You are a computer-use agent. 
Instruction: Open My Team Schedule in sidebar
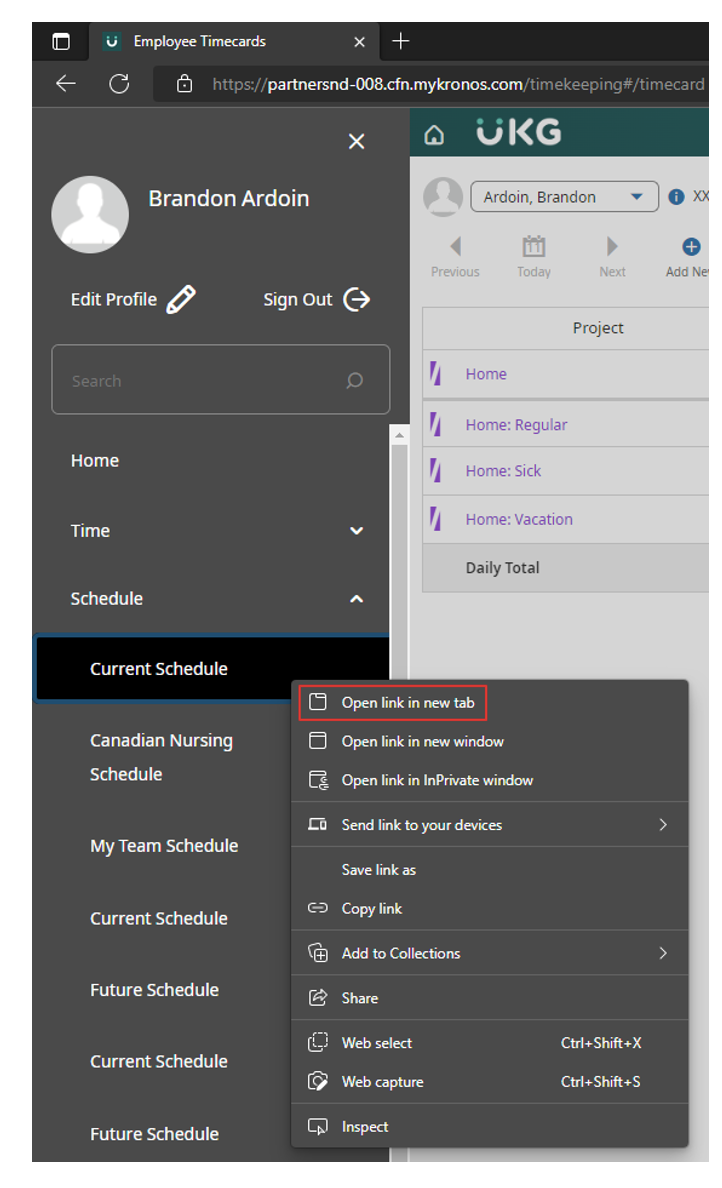tap(164, 846)
